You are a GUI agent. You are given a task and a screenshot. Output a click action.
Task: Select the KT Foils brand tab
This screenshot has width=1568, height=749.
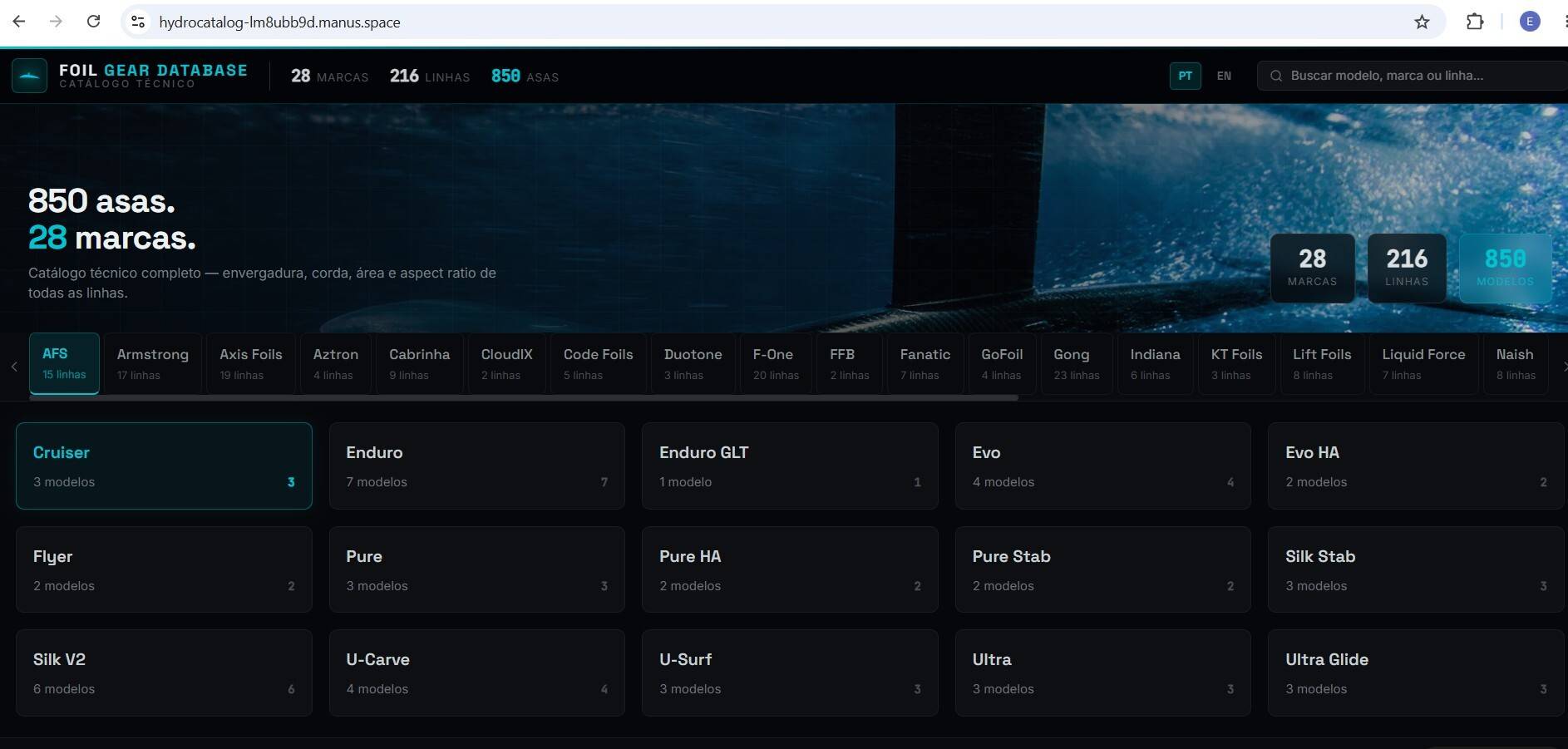(1237, 363)
